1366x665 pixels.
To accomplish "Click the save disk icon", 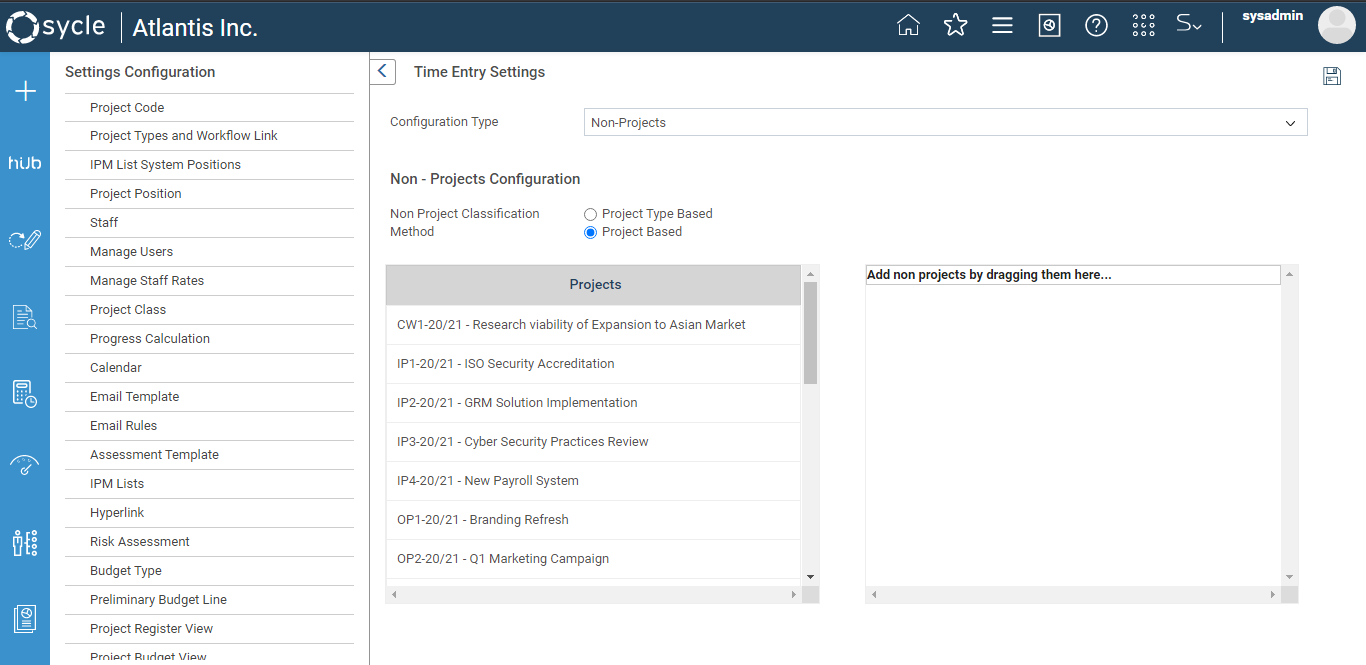I will (x=1332, y=76).
